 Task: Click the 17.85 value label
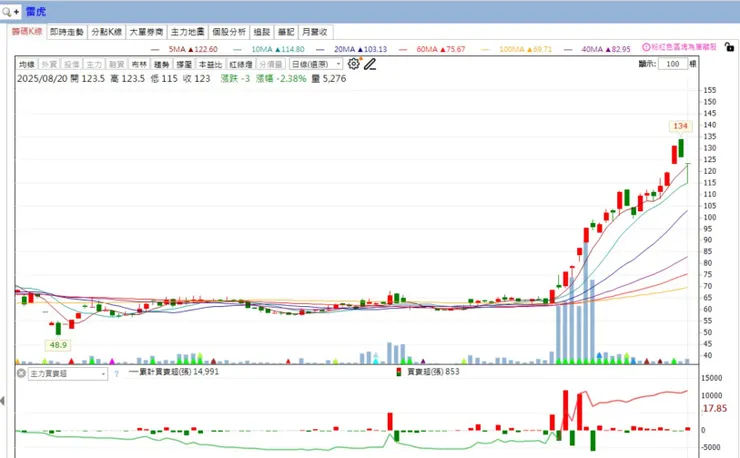[715, 408]
